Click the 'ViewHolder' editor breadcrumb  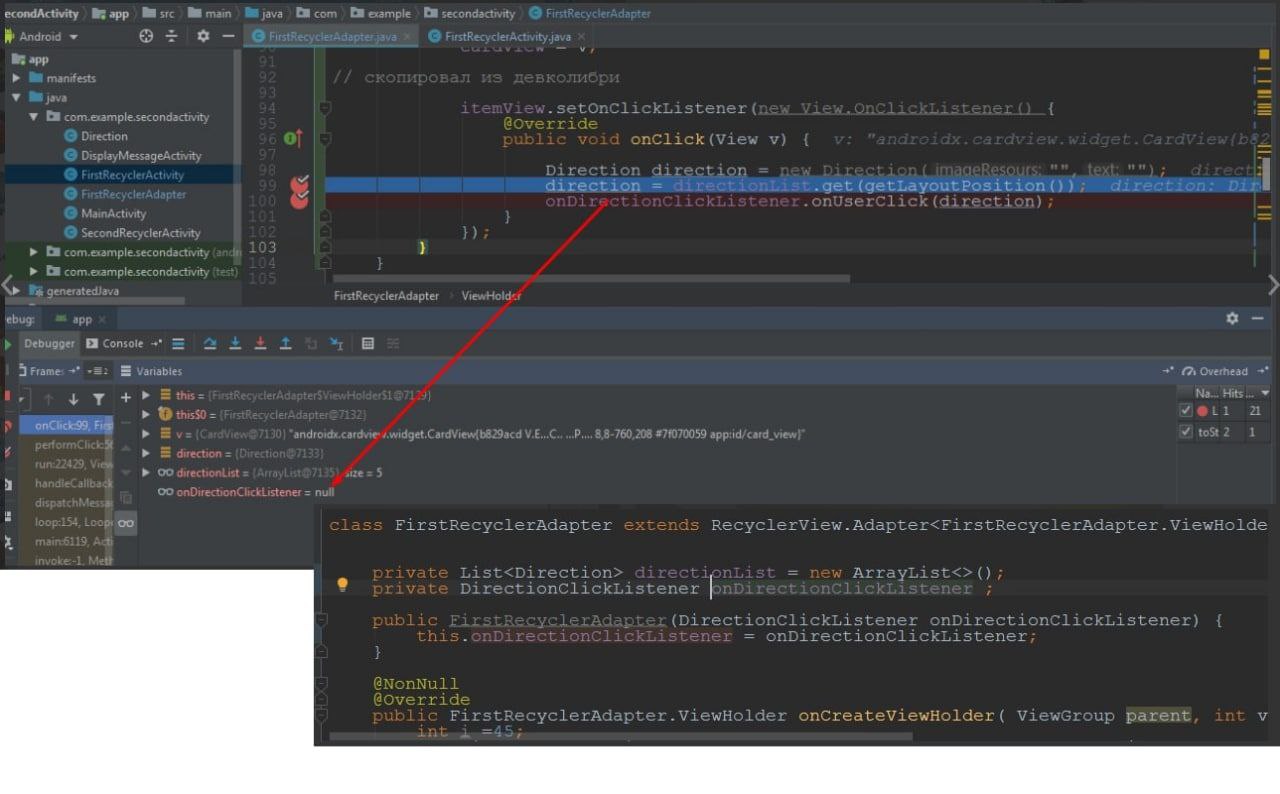point(492,296)
